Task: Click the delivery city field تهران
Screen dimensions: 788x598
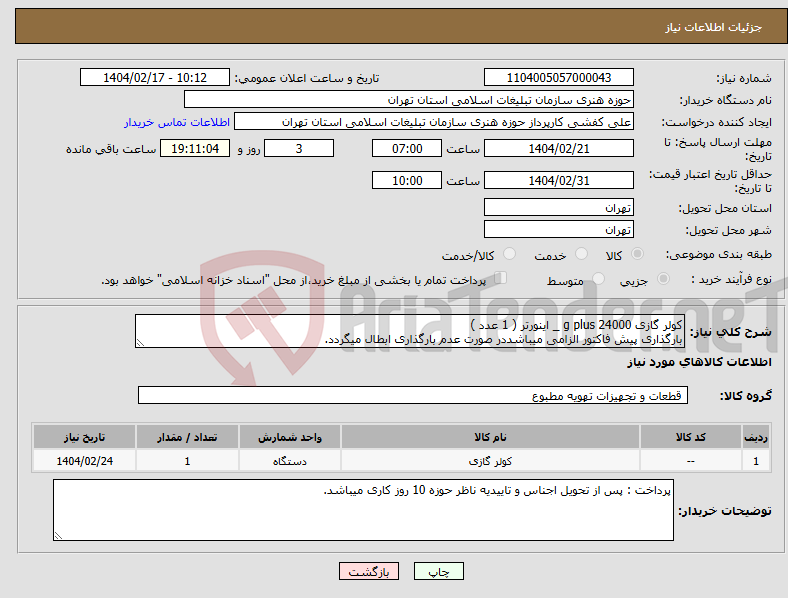Action: (558, 229)
